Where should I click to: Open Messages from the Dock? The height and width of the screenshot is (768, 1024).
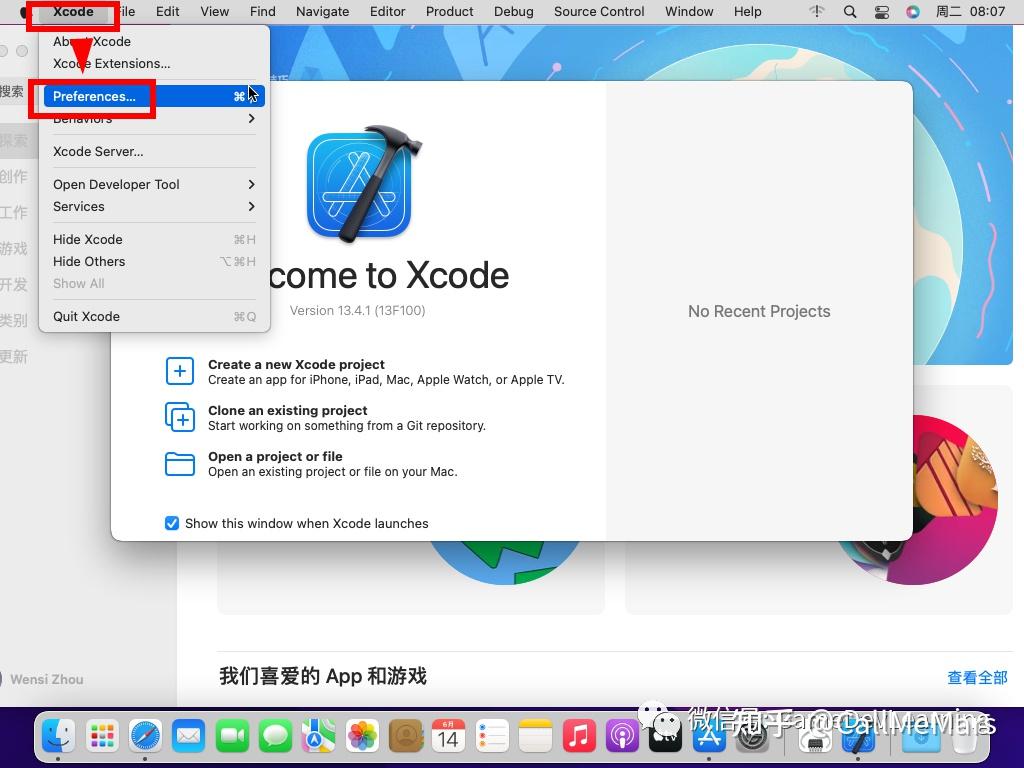[x=276, y=737]
